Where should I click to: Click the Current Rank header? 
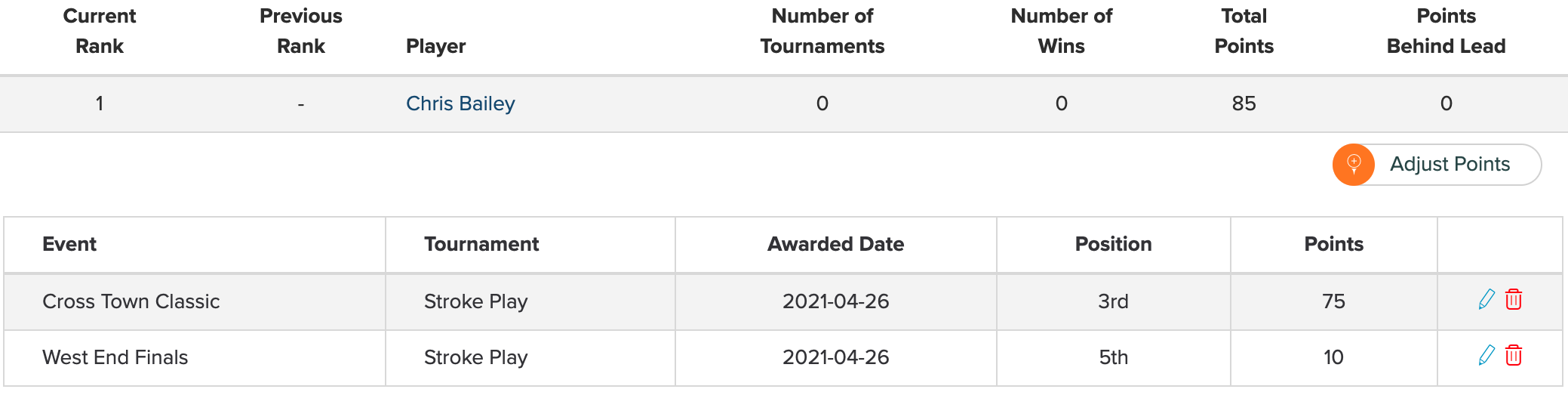click(x=100, y=31)
